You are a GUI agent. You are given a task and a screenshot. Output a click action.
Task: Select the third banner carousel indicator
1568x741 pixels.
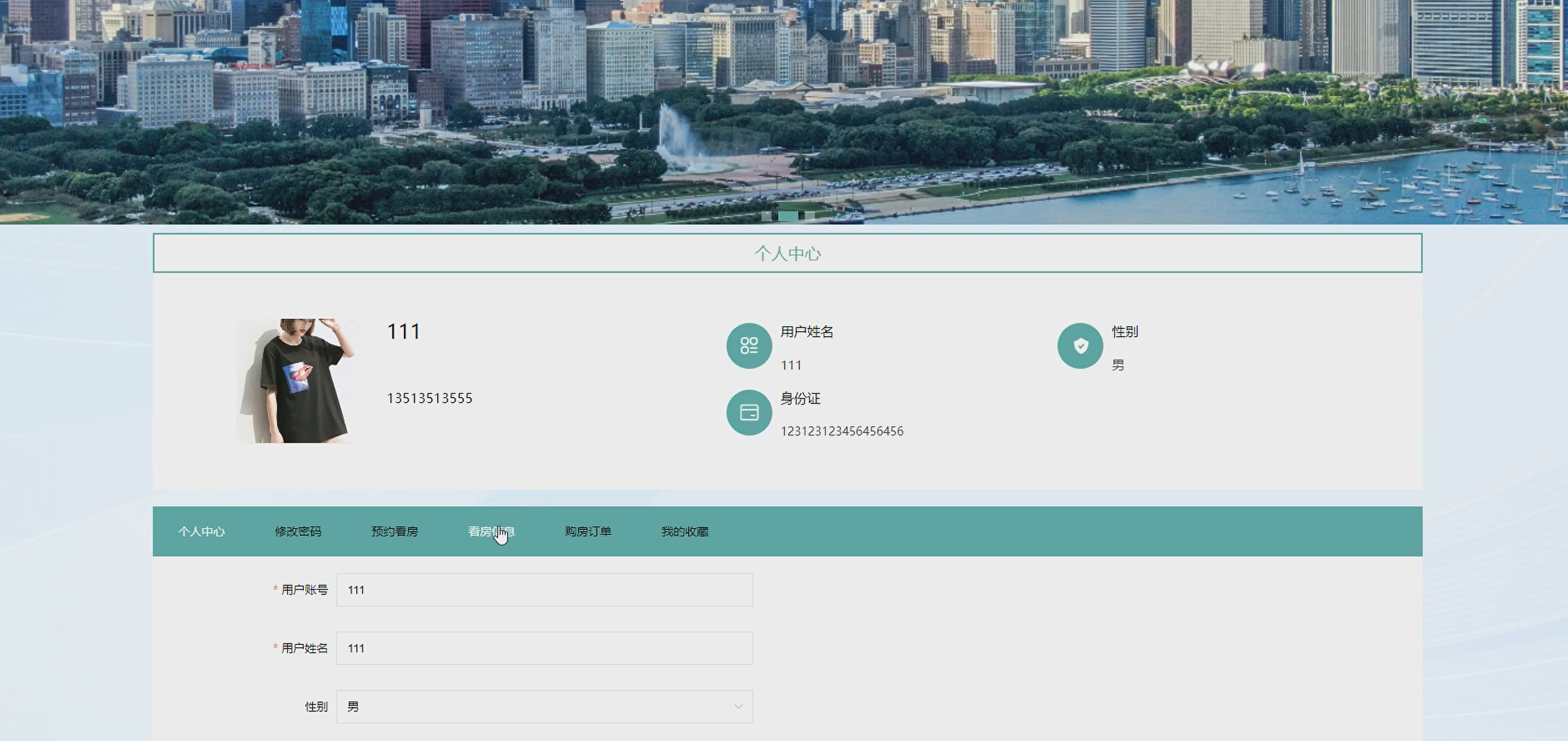809,216
